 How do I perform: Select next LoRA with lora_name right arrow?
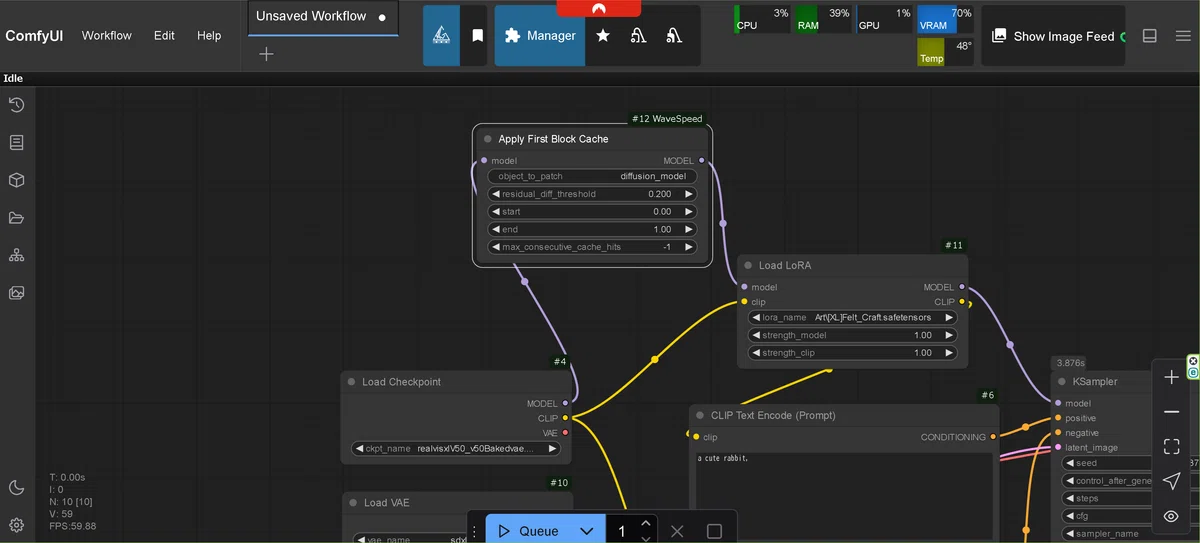[x=948, y=317]
